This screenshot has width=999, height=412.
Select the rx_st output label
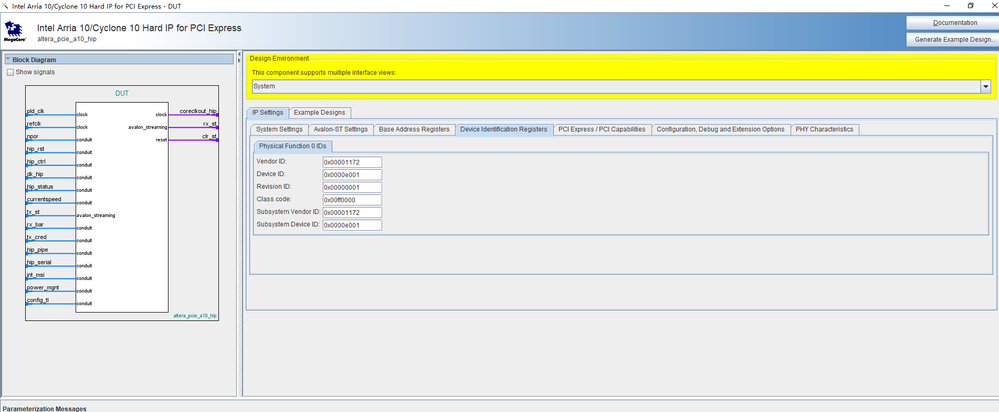coord(210,124)
